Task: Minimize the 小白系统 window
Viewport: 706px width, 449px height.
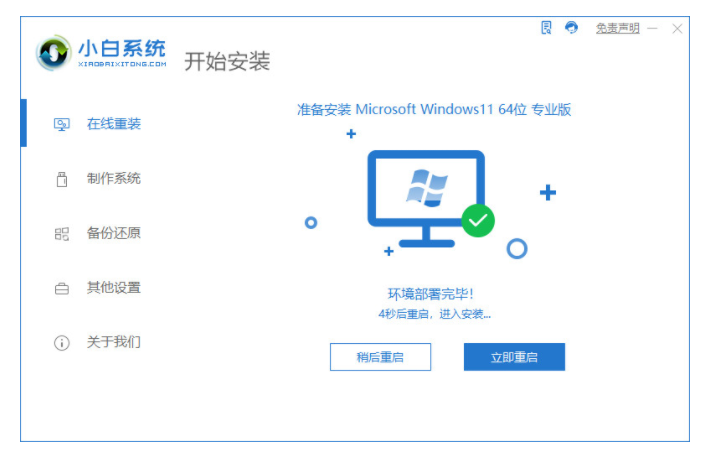Action: tap(652, 29)
